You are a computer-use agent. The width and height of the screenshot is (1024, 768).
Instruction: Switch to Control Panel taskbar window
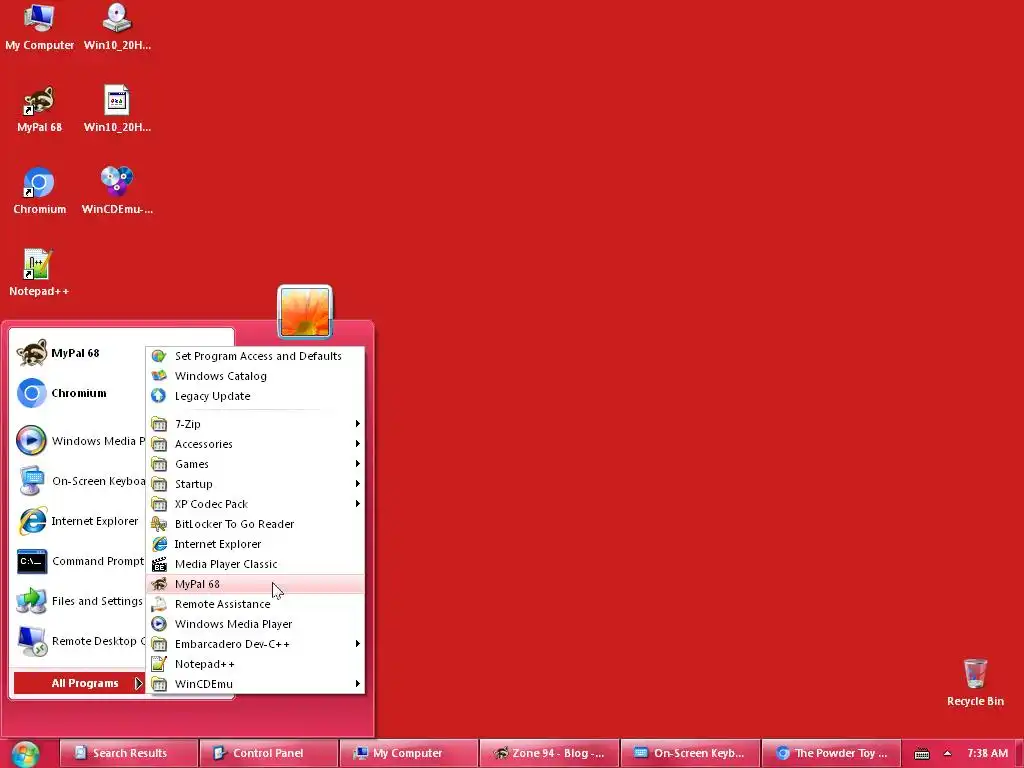269,753
